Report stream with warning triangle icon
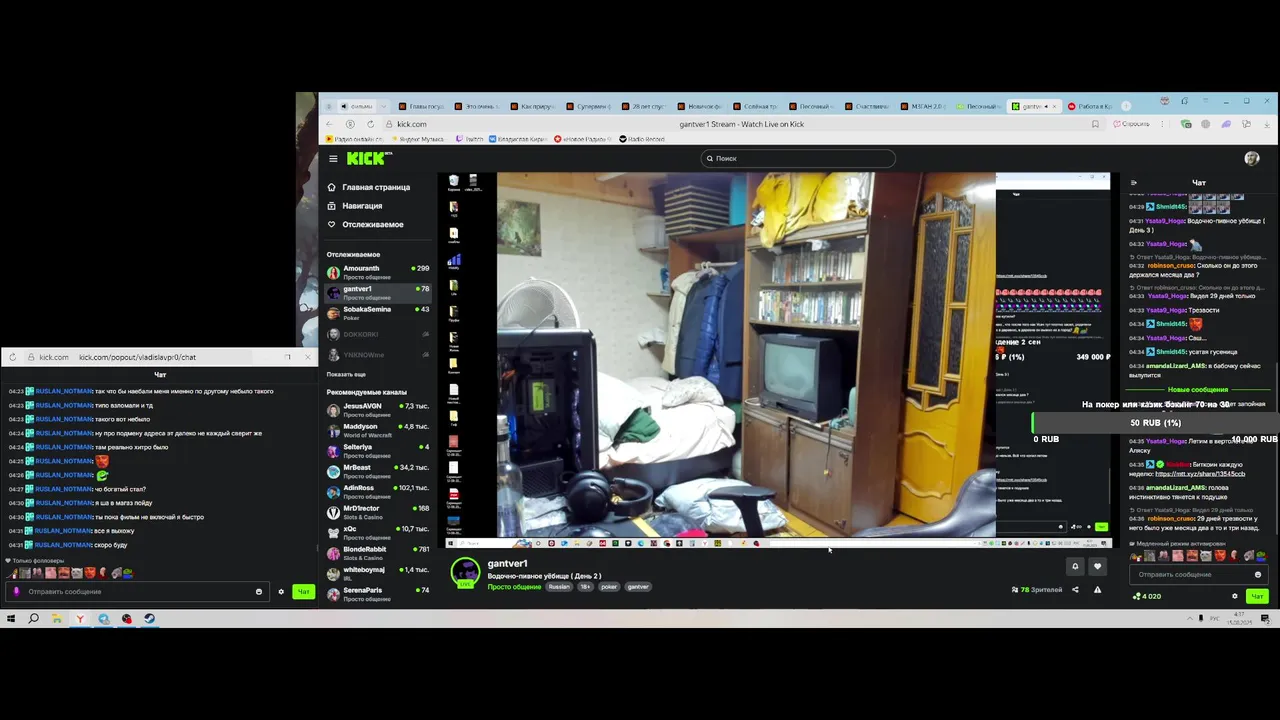Image resolution: width=1280 pixels, height=720 pixels. [1097, 590]
